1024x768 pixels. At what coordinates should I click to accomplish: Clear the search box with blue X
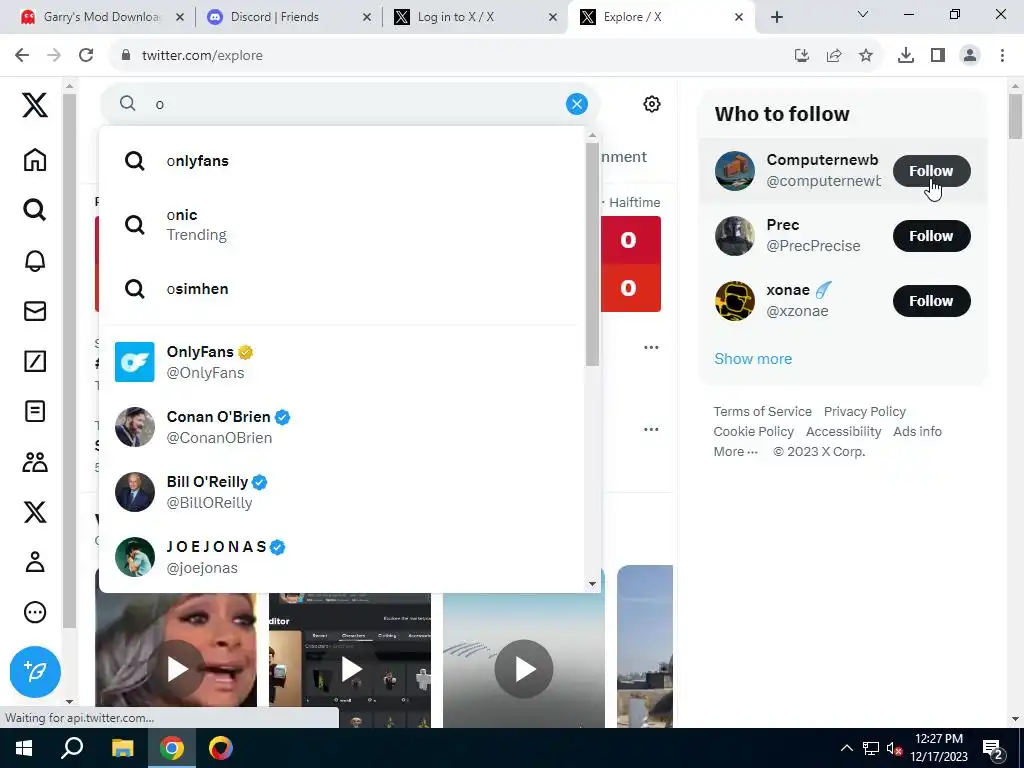click(577, 104)
